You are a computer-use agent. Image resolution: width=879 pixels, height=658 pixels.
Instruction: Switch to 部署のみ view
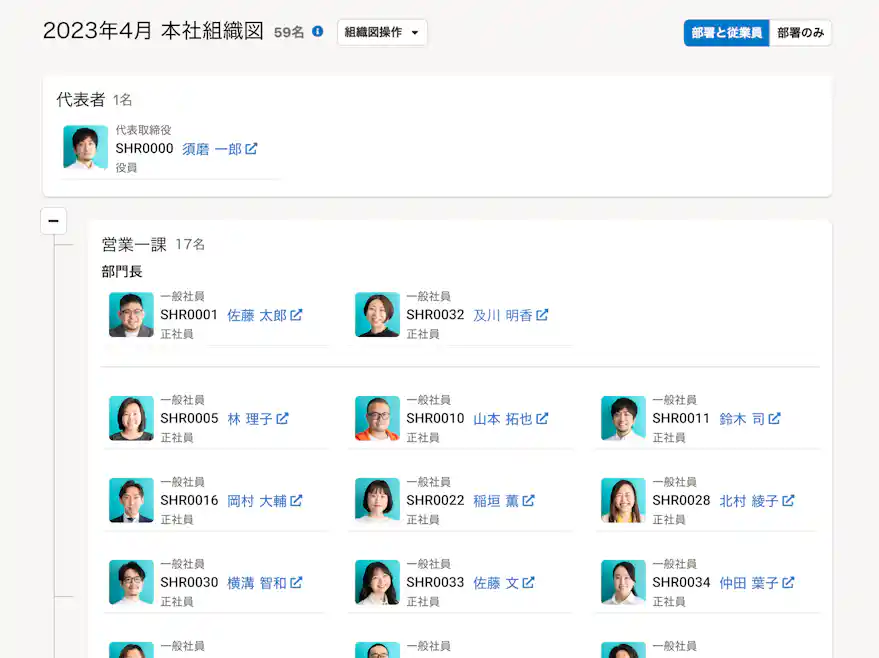pyautogui.click(x=801, y=33)
